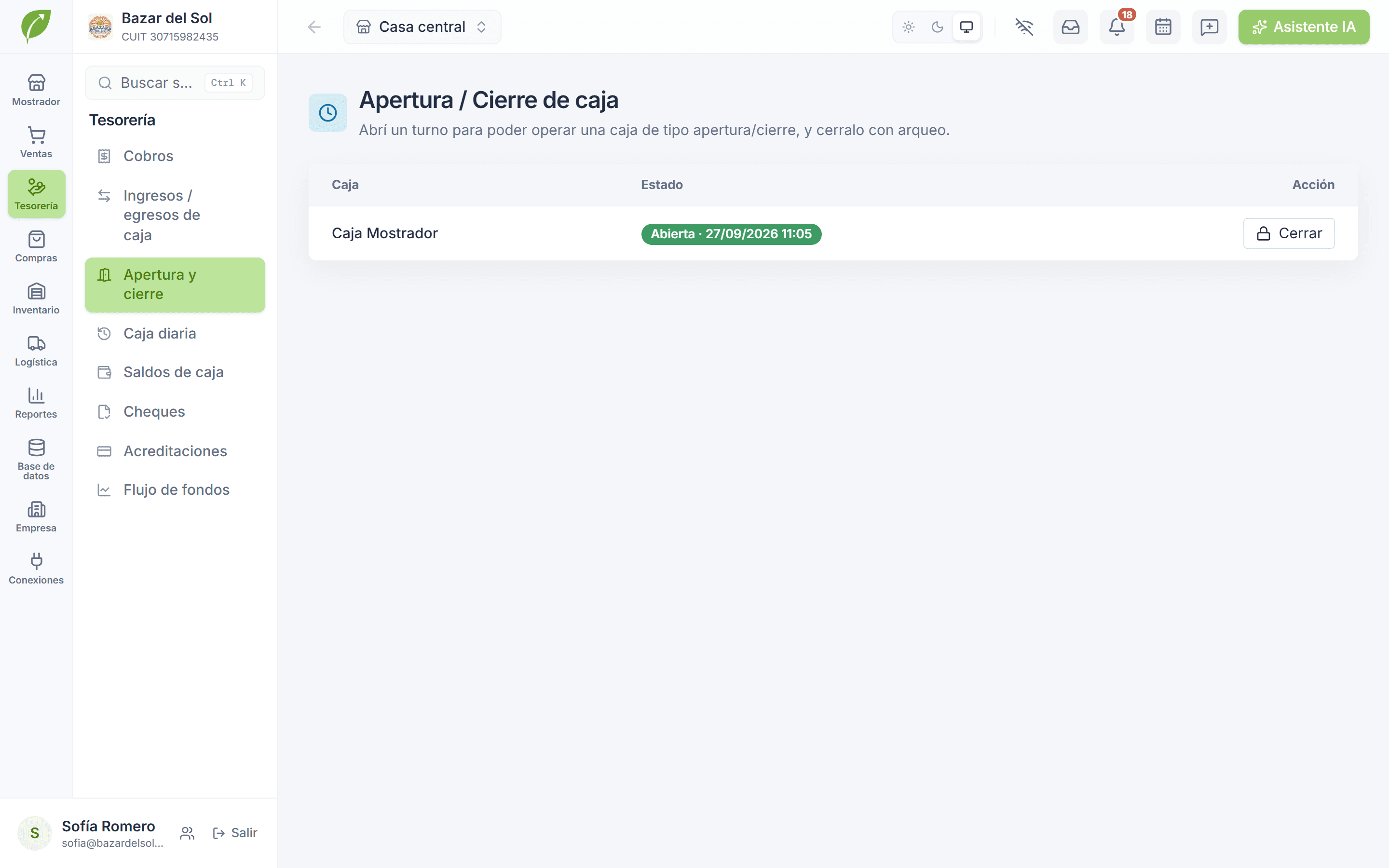Focus the Buscar search field

[x=175, y=82]
